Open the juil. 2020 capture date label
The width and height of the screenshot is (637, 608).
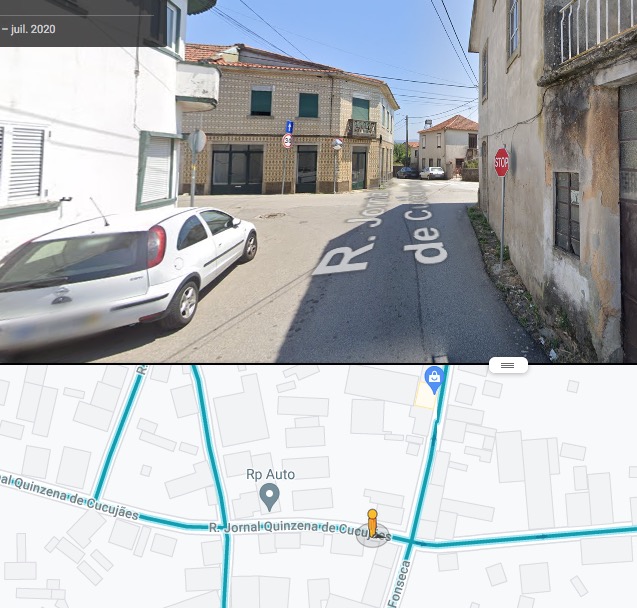click(x=33, y=29)
